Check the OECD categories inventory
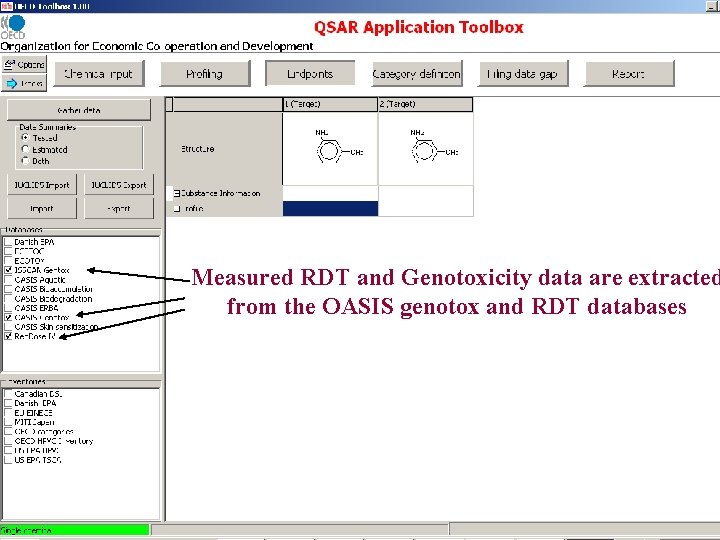The height and width of the screenshot is (540, 720). (8, 432)
